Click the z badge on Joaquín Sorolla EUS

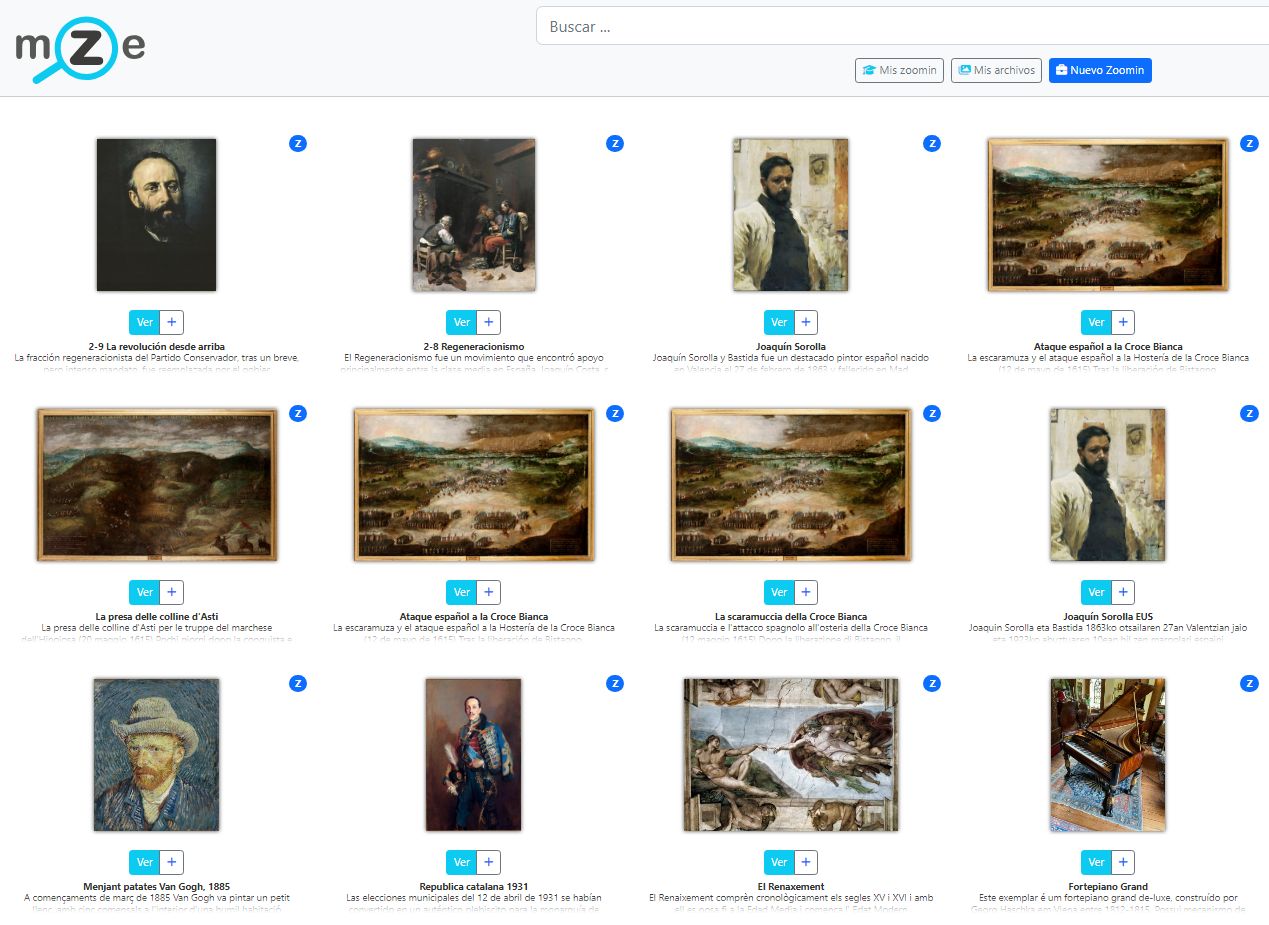pyautogui.click(x=1249, y=413)
